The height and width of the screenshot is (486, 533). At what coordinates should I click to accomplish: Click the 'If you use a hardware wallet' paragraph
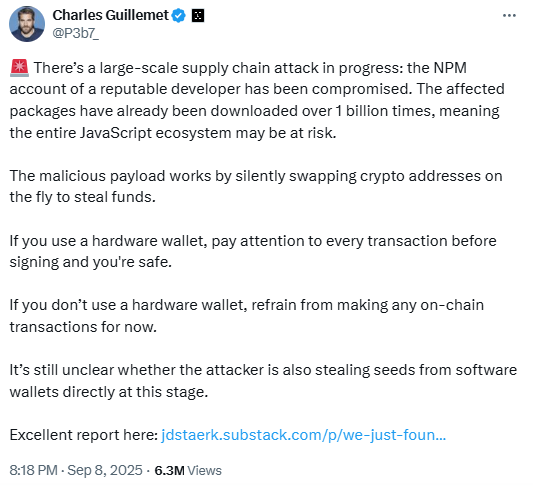tap(253, 251)
